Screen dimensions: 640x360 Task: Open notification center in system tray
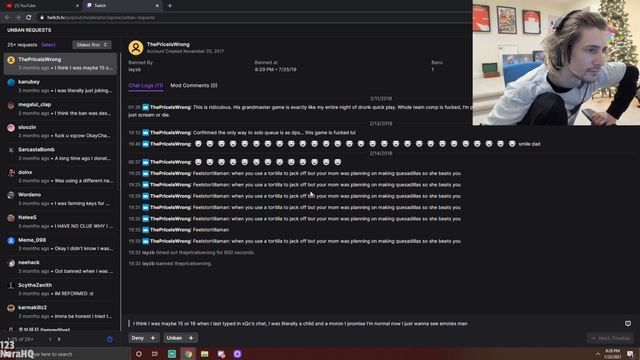coord(631,354)
